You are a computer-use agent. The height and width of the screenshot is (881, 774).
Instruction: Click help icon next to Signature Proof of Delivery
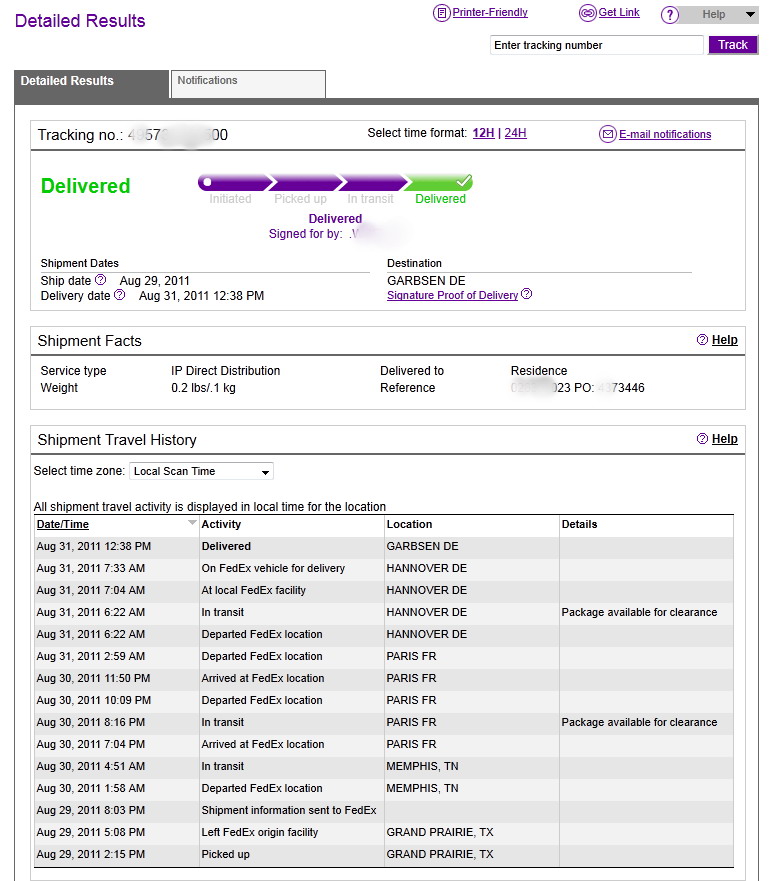[x=526, y=294]
